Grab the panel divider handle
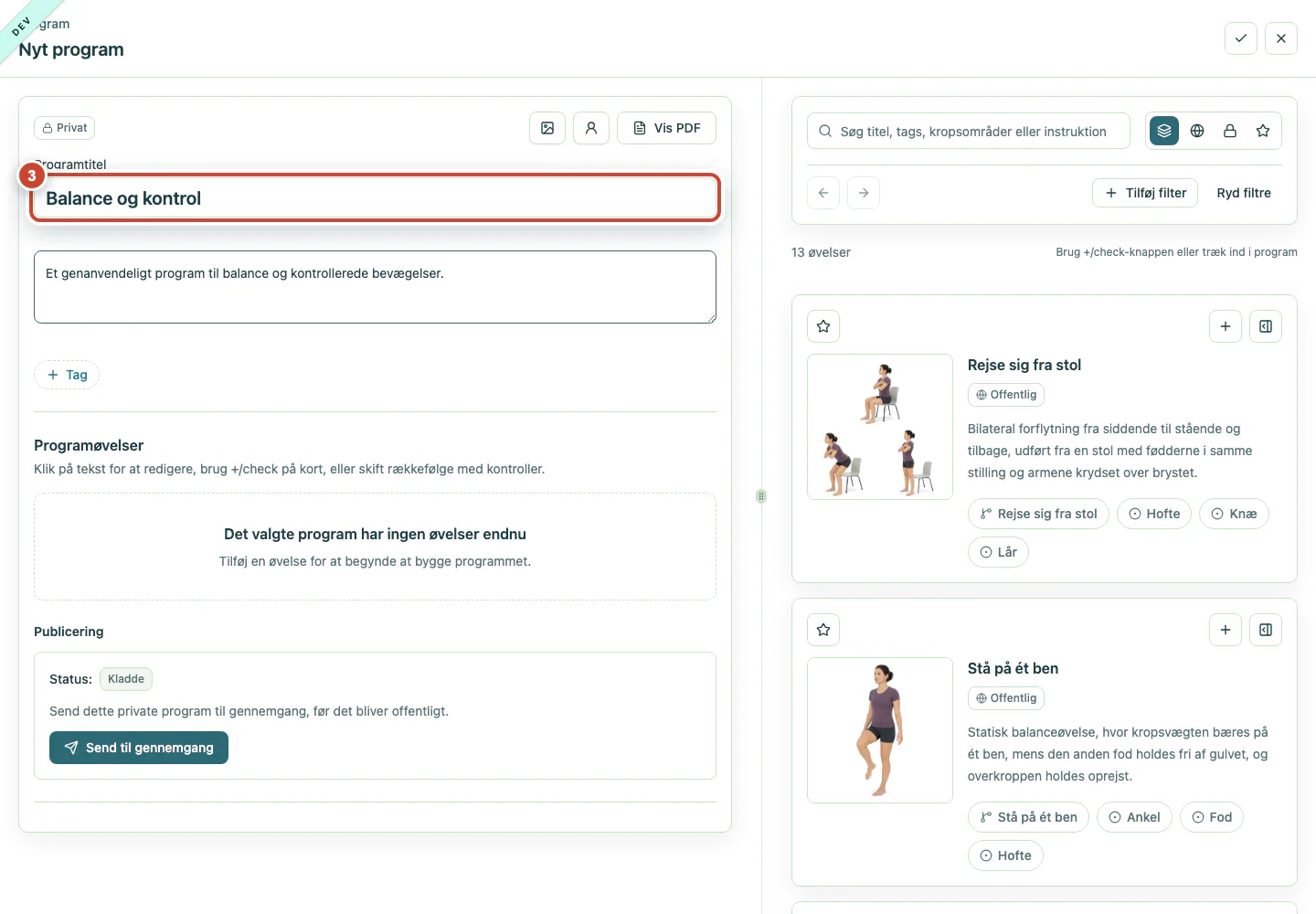Image resolution: width=1316 pixels, height=914 pixels. coord(761,496)
